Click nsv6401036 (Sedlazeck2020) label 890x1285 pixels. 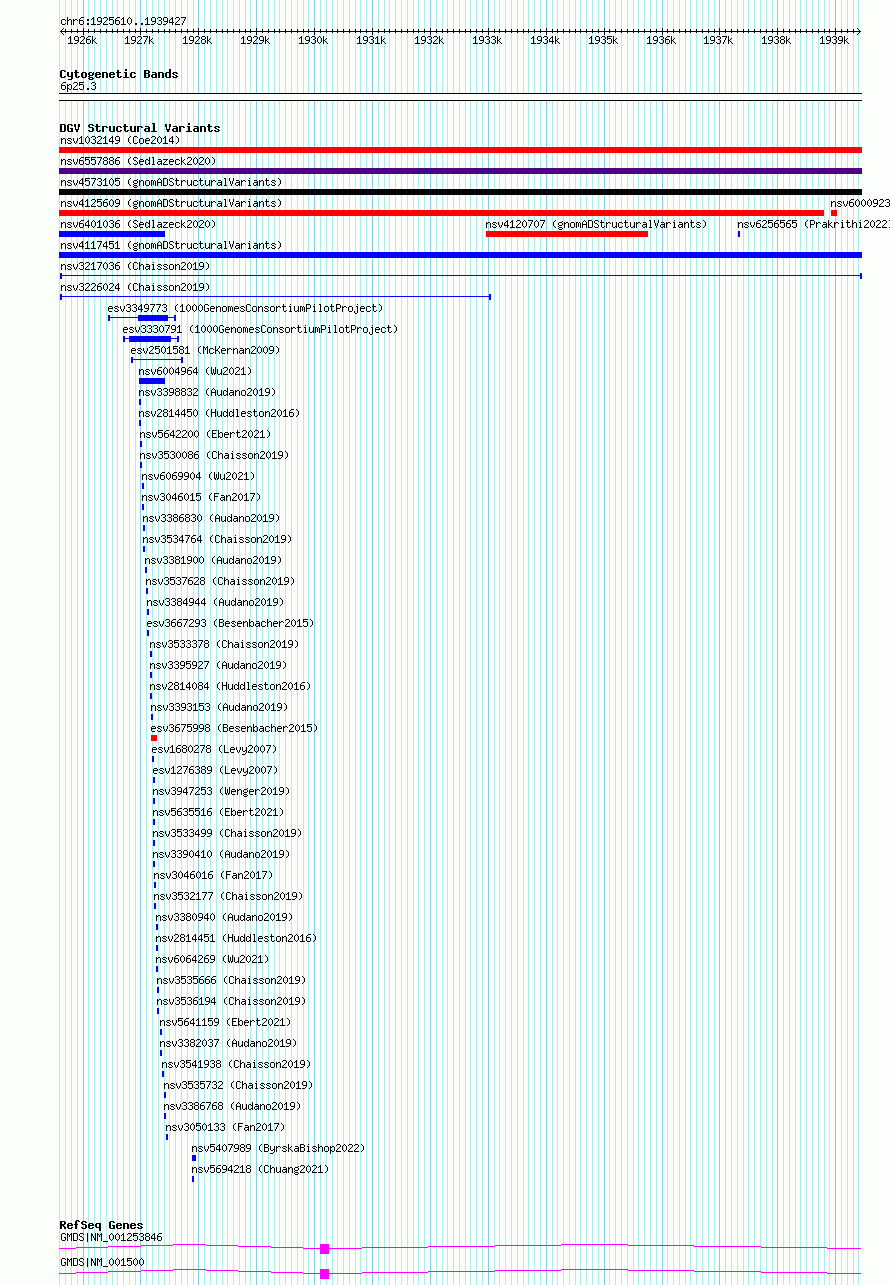(x=138, y=224)
